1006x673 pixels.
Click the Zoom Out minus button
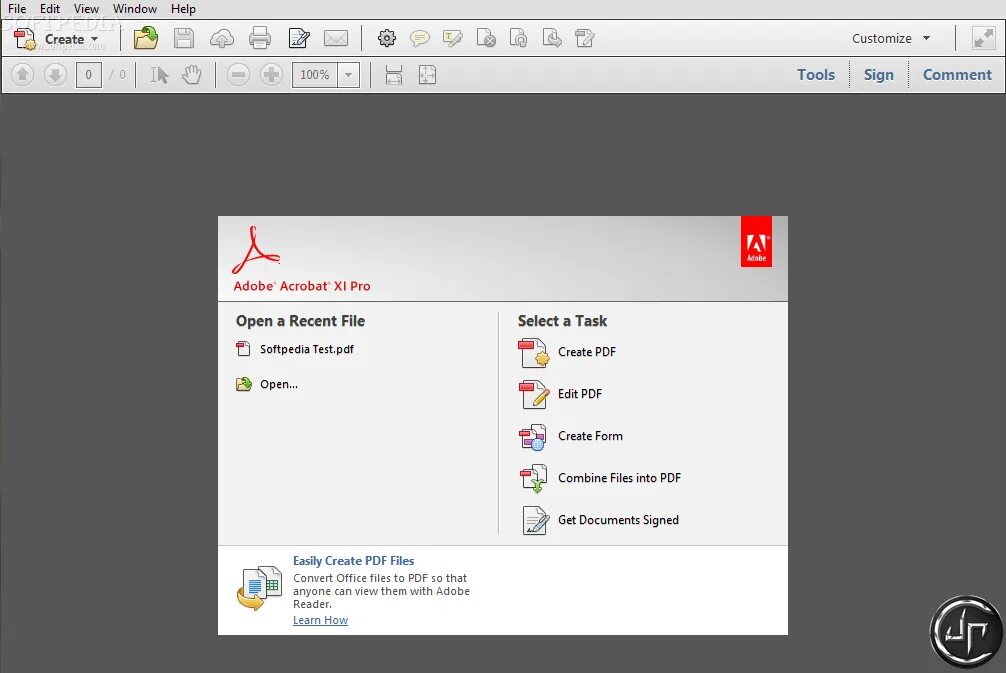(x=238, y=75)
